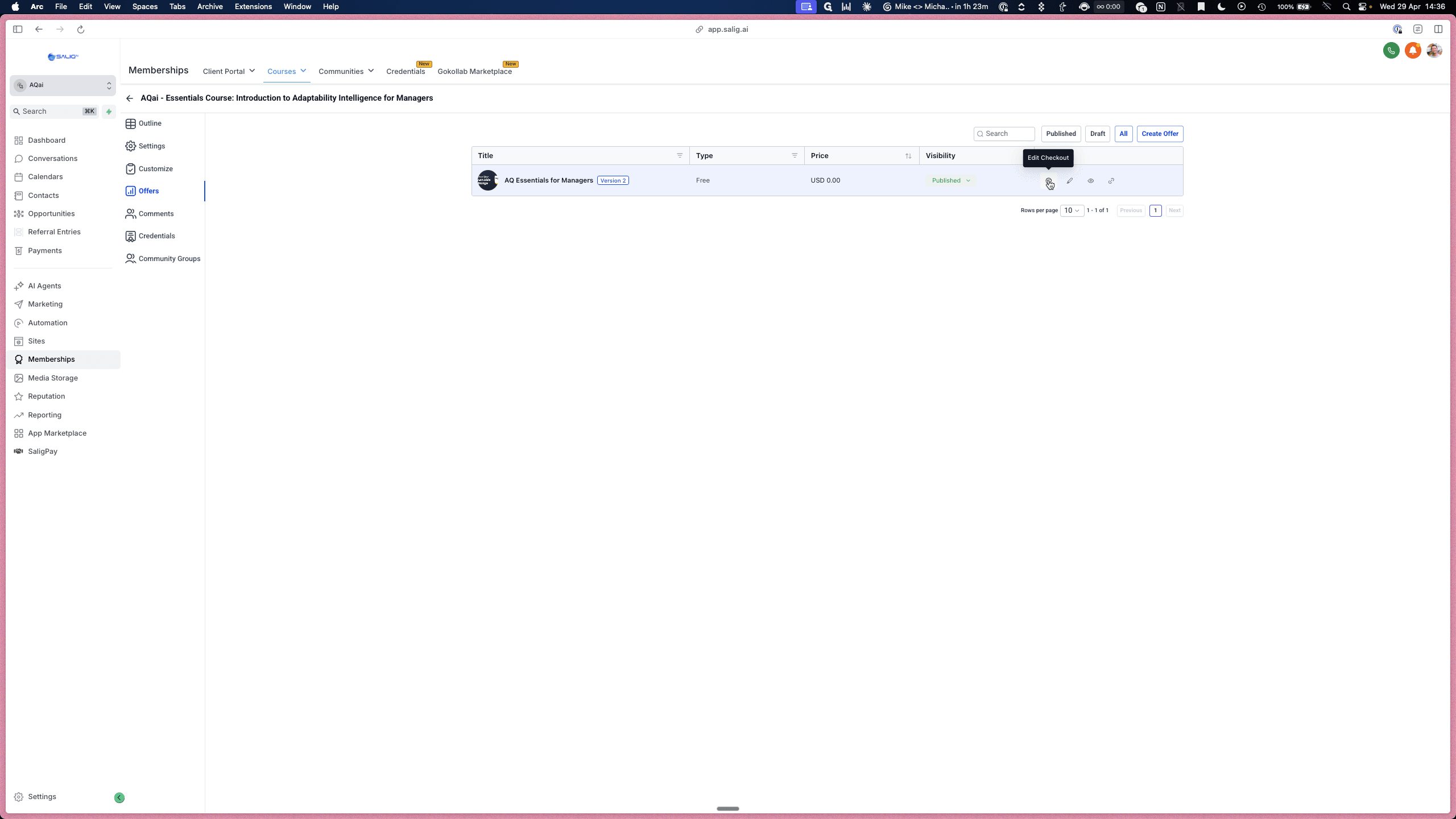
Task: Open Edit Checkout for AQ Essentials offer
Action: (x=1048, y=180)
